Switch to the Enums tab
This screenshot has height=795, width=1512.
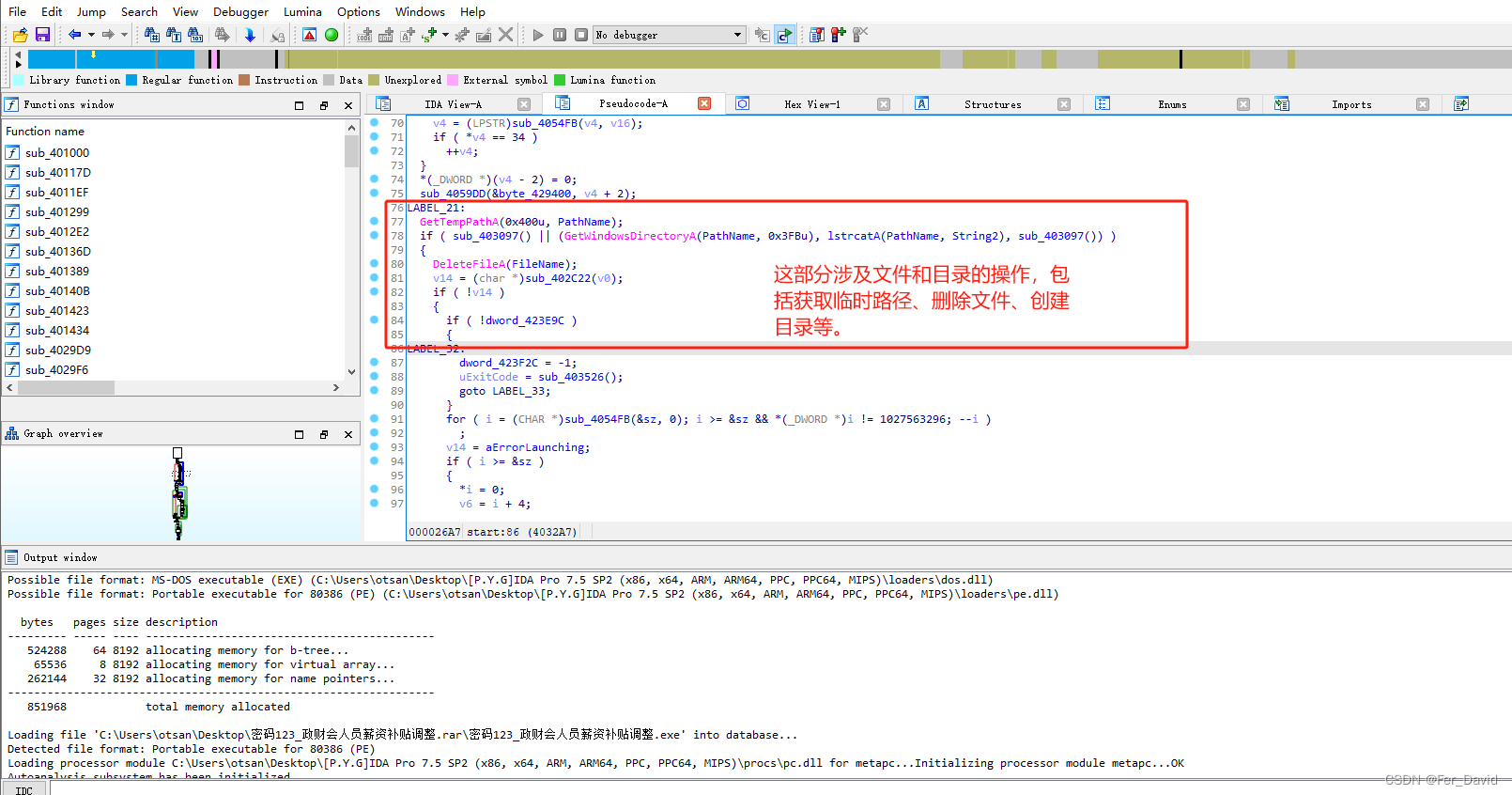click(x=1172, y=104)
